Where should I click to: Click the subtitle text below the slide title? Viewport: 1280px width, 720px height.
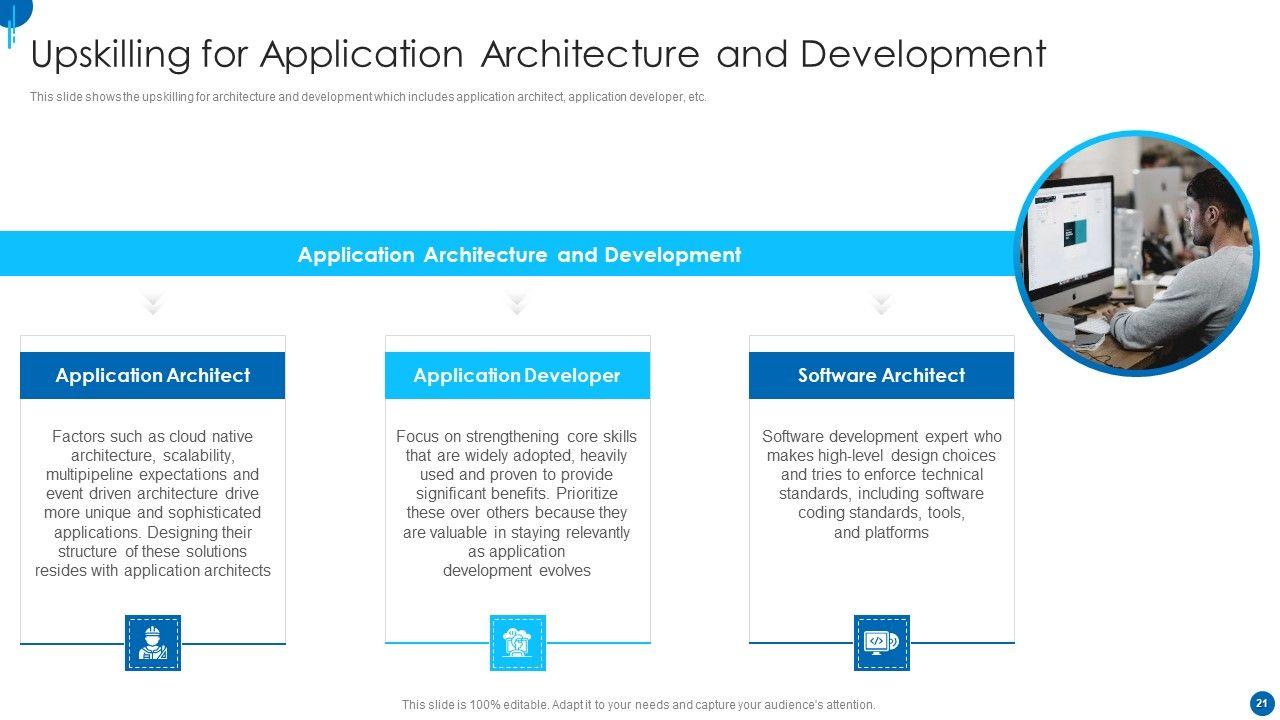(368, 98)
